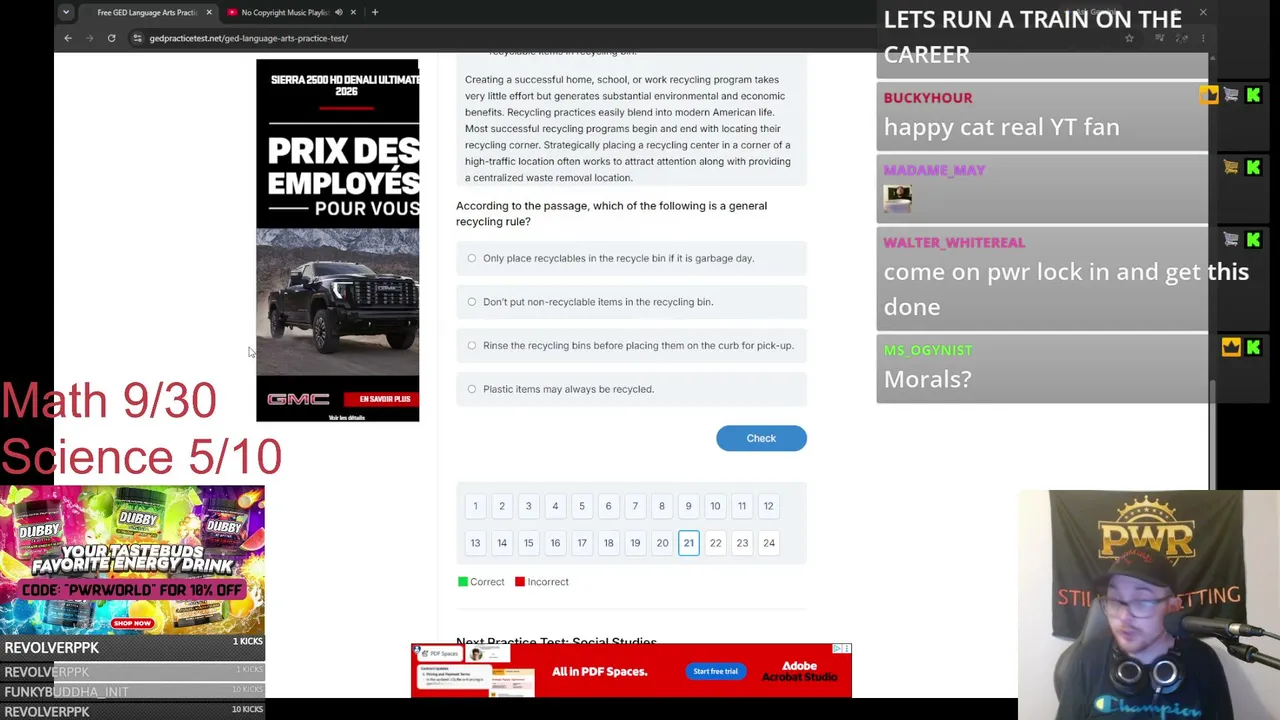Jump to question 9
Viewport: 1280px width, 720px height.
tap(688, 506)
